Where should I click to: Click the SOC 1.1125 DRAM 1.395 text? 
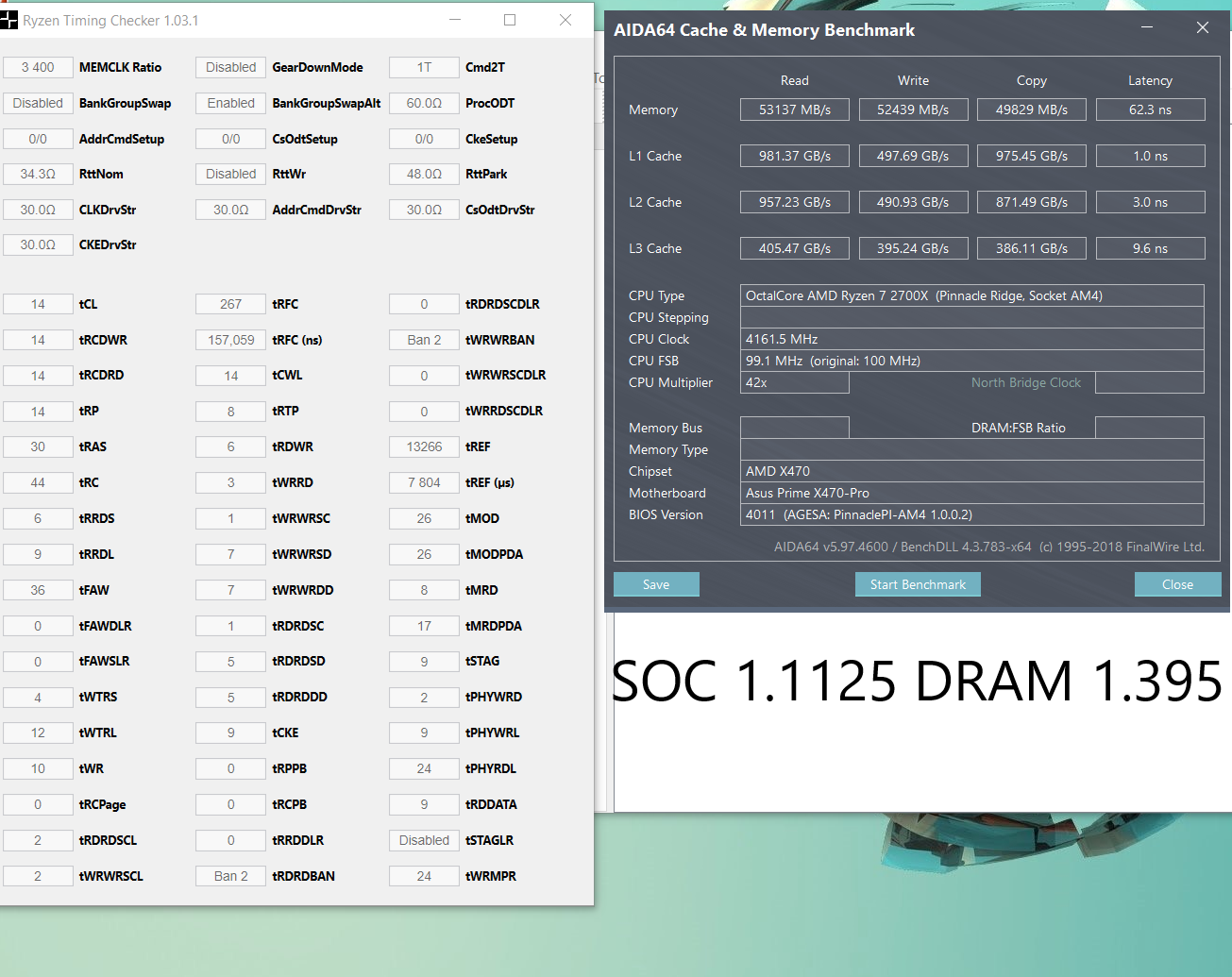[x=918, y=681]
